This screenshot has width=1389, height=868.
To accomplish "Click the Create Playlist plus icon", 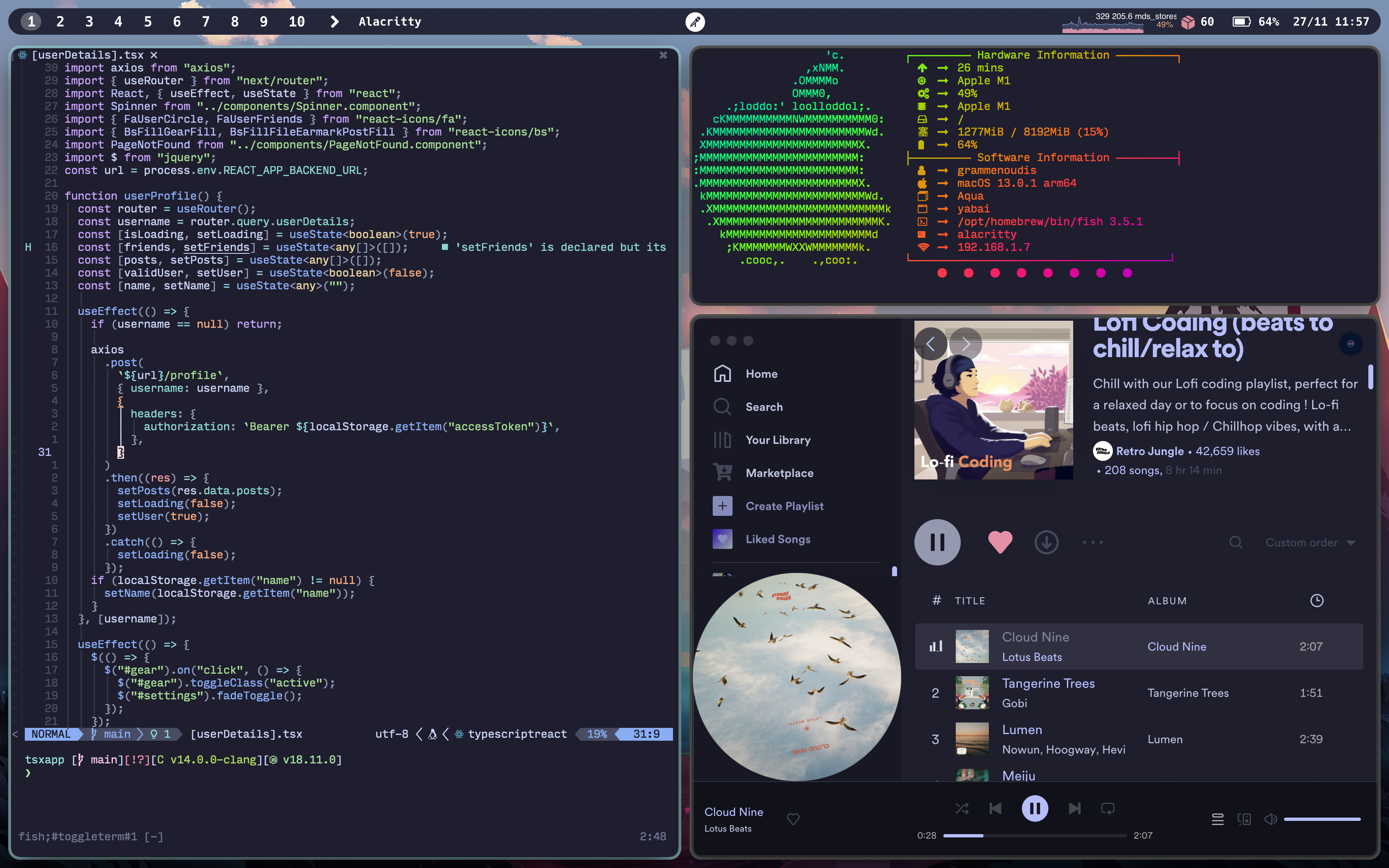I will 722,505.
